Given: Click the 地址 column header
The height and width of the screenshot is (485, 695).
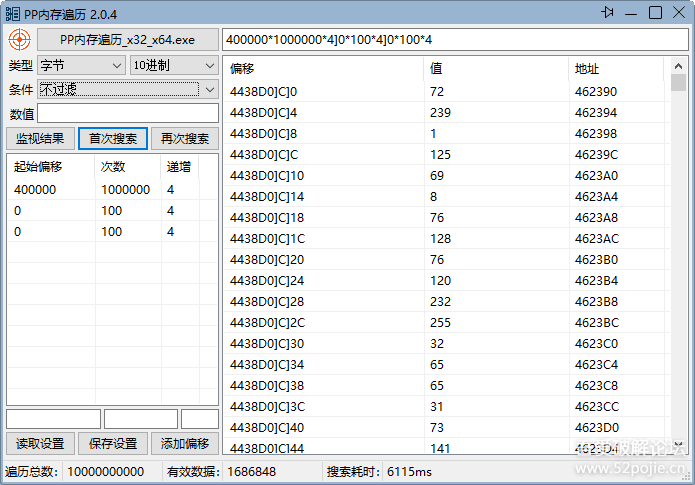Looking at the screenshot, I should (617, 68).
